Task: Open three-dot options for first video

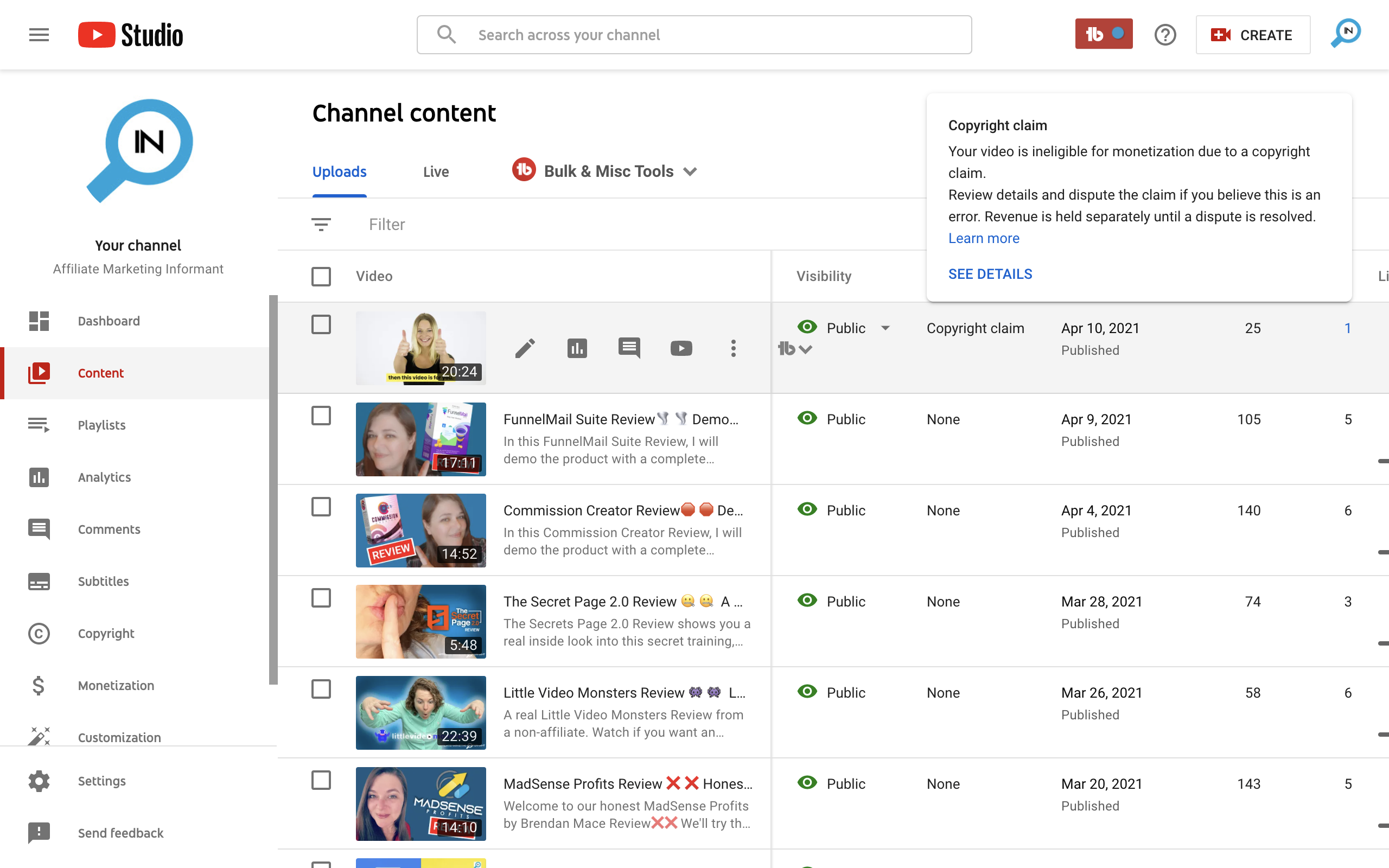Action: pos(733,348)
